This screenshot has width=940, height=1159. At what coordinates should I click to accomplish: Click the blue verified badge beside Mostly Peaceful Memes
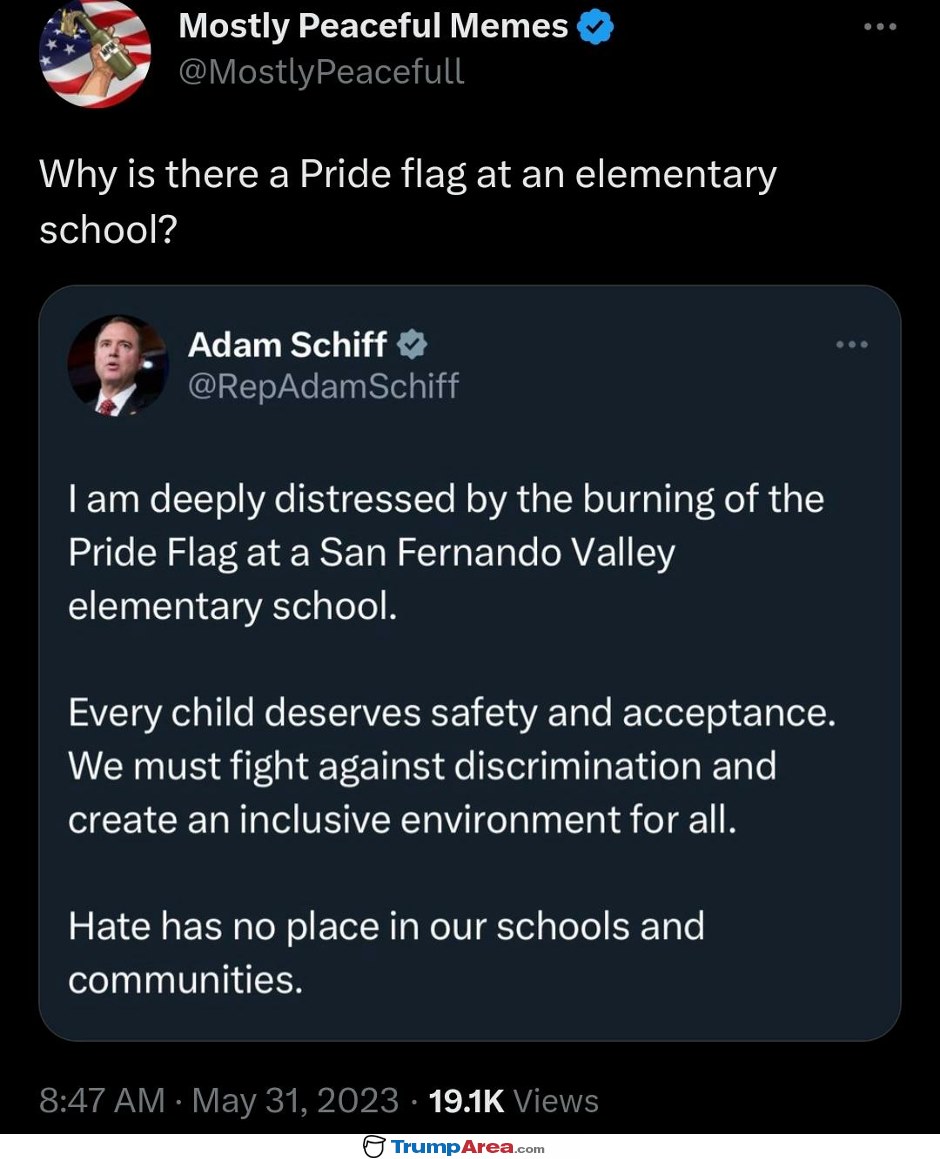pyautogui.click(x=594, y=27)
